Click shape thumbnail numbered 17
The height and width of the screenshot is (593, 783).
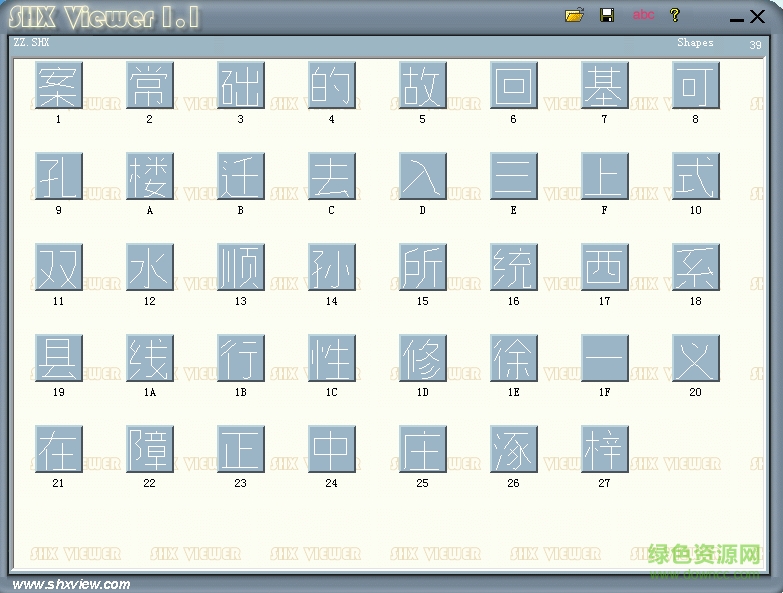point(604,268)
